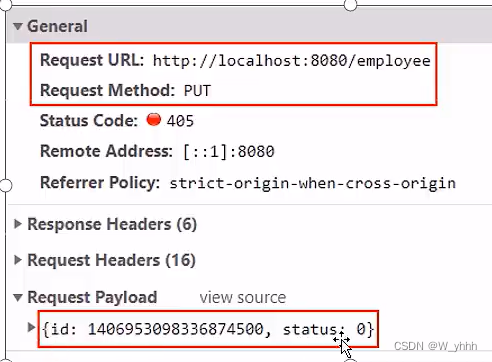Select the payload id value 1406953098336874500
This screenshot has height=362, width=492.
tap(176, 329)
